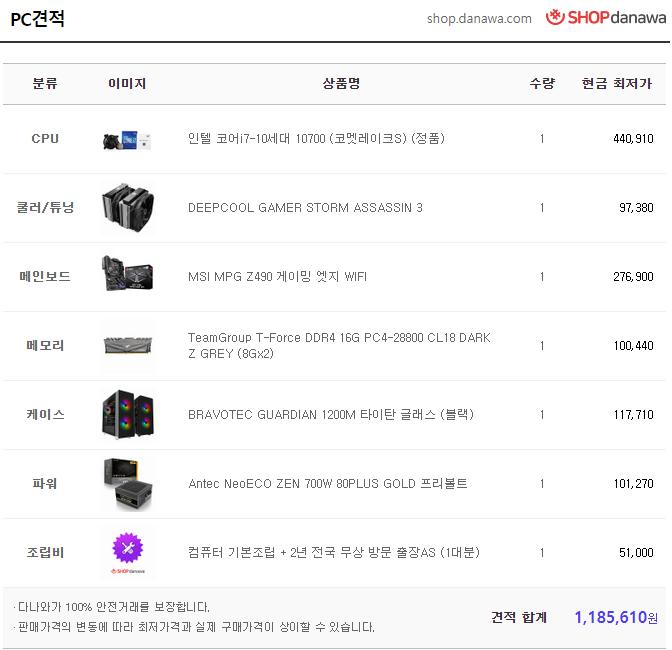Click the total price 1,185,610원

(616, 617)
